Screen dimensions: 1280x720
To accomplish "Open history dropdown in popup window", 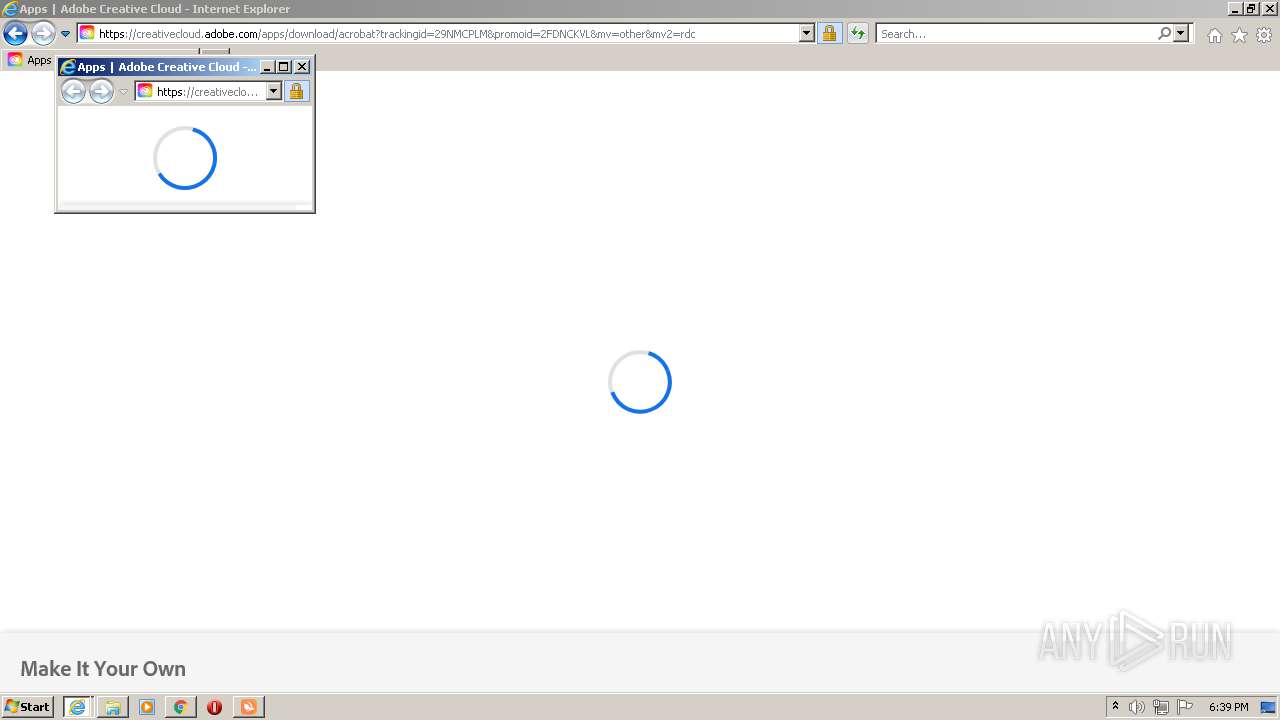I will [x=124, y=92].
